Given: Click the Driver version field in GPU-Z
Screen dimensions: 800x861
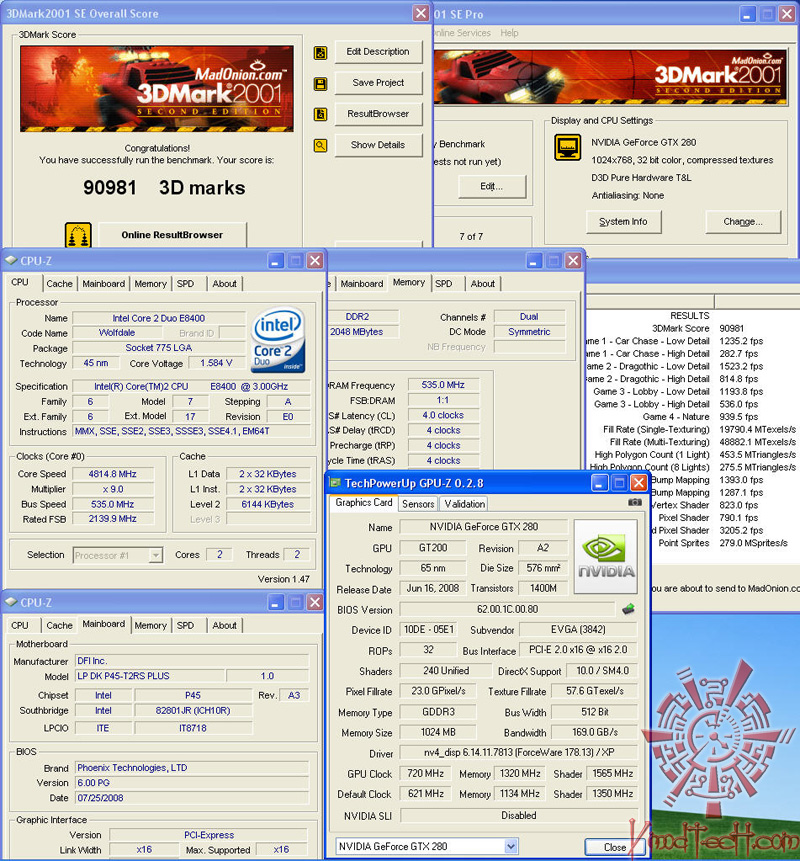Looking at the screenshot, I should [x=518, y=752].
